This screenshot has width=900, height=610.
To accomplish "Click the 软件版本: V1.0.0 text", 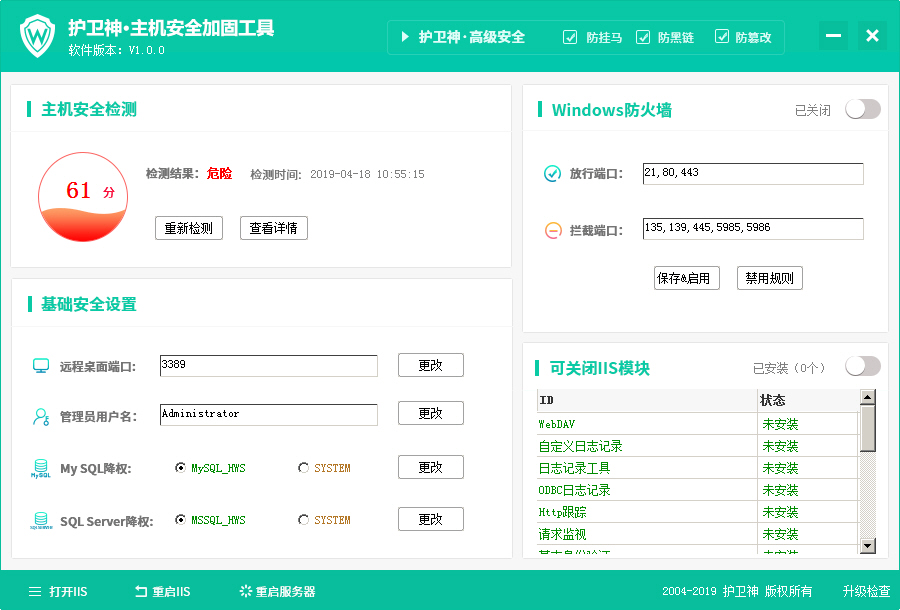I will click(117, 50).
